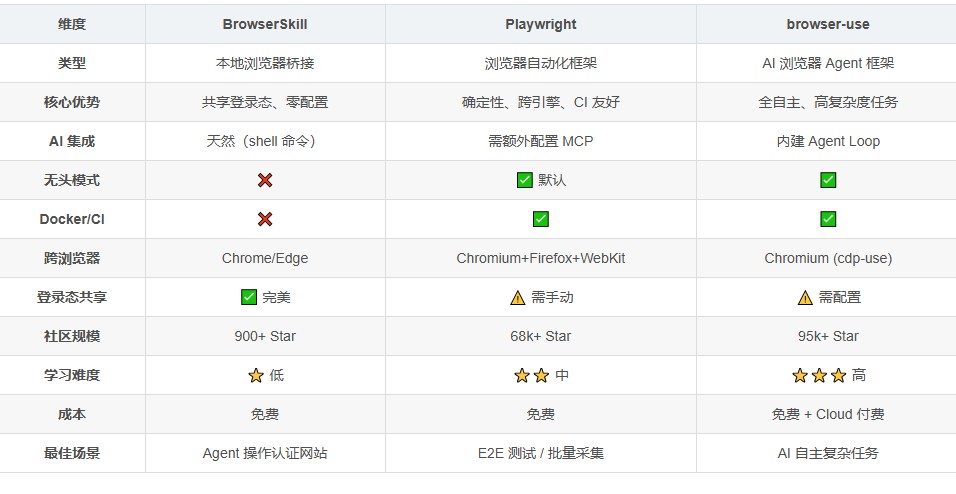Click the 95k+ Star cell
The width and height of the screenshot is (956, 494).
tap(828, 336)
